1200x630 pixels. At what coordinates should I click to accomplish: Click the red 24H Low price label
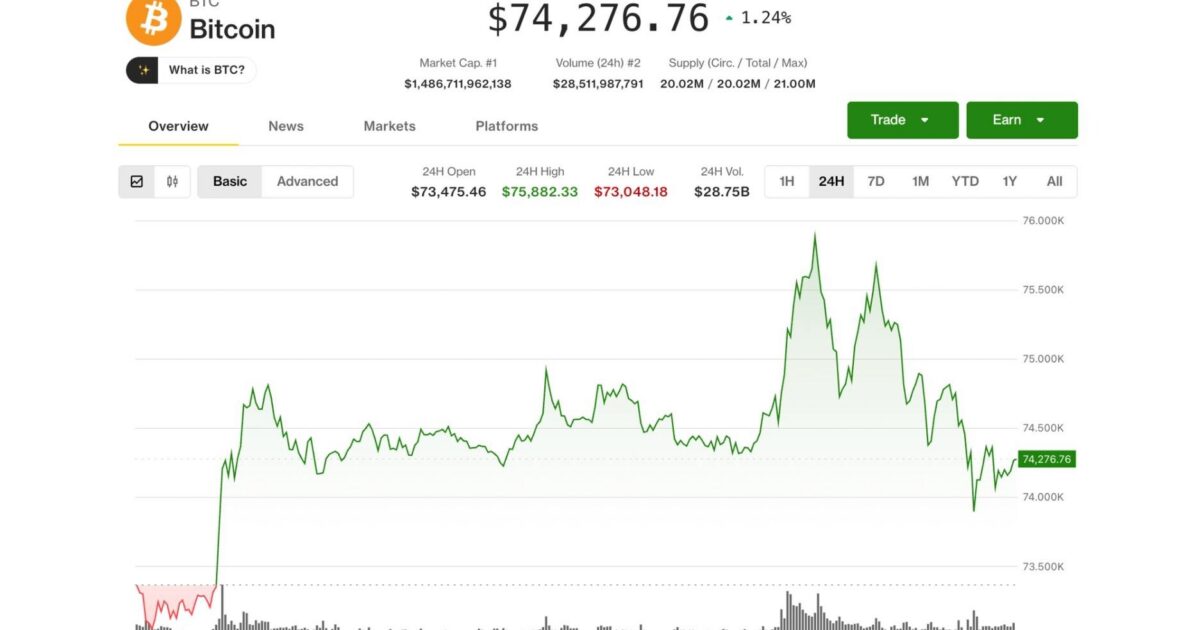coord(630,191)
